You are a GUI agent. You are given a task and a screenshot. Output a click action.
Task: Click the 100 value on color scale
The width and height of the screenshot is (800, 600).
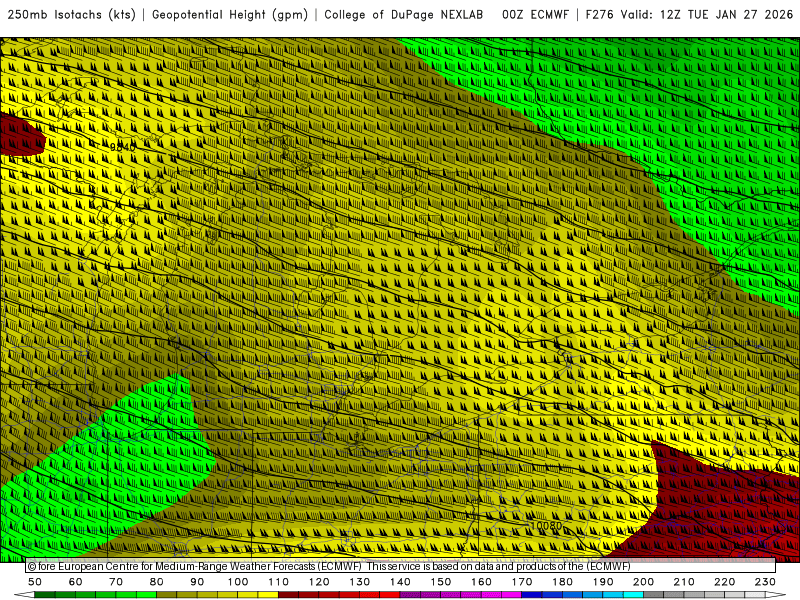[238, 582]
